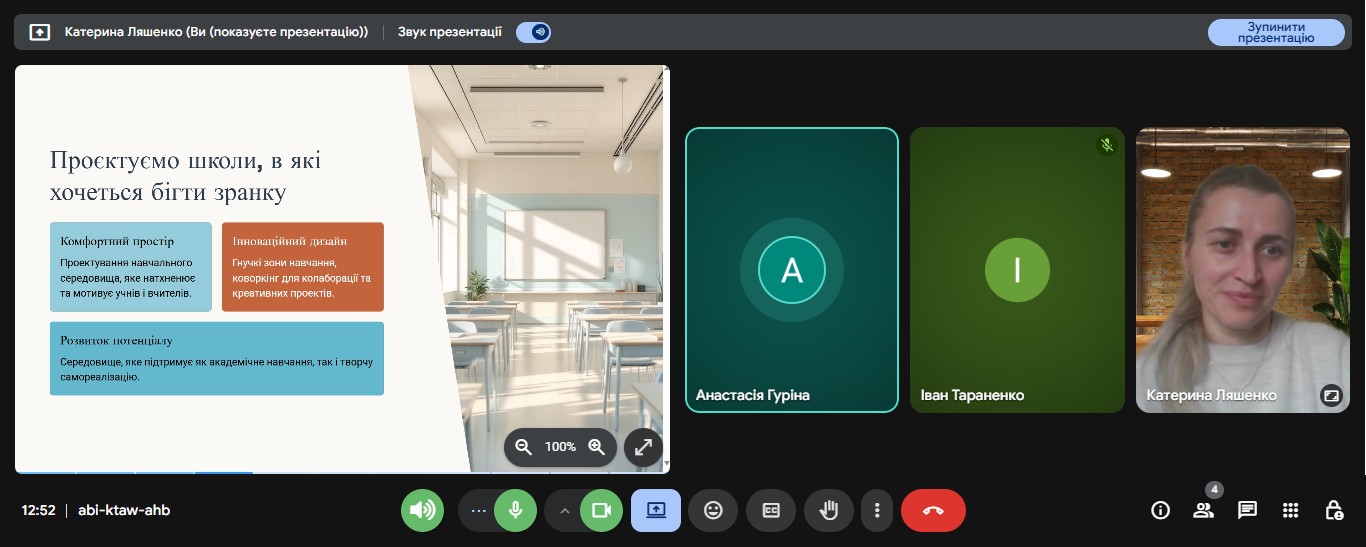Open the meeting chat panel
This screenshot has height=547, width=1366.
click(x=1247, y=510)
